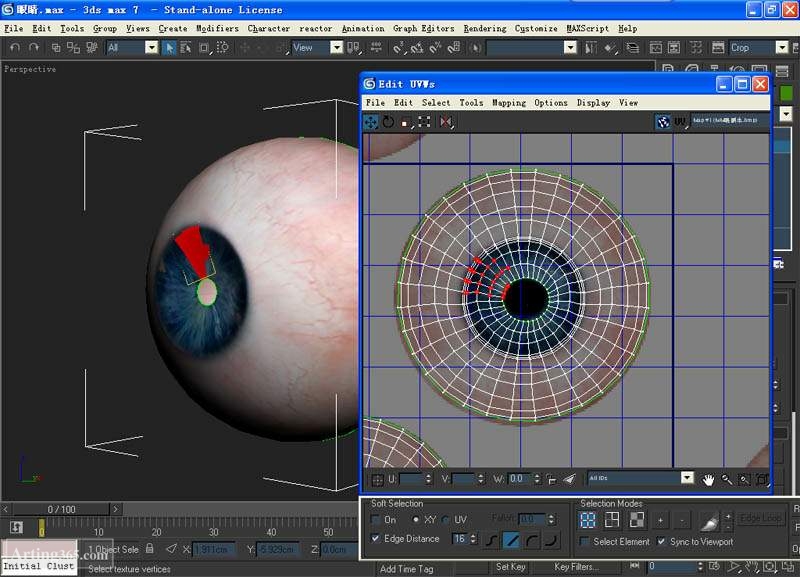Select the UV soft selection radio button
Screen dimensions: 800x577
tap(445, 519)
